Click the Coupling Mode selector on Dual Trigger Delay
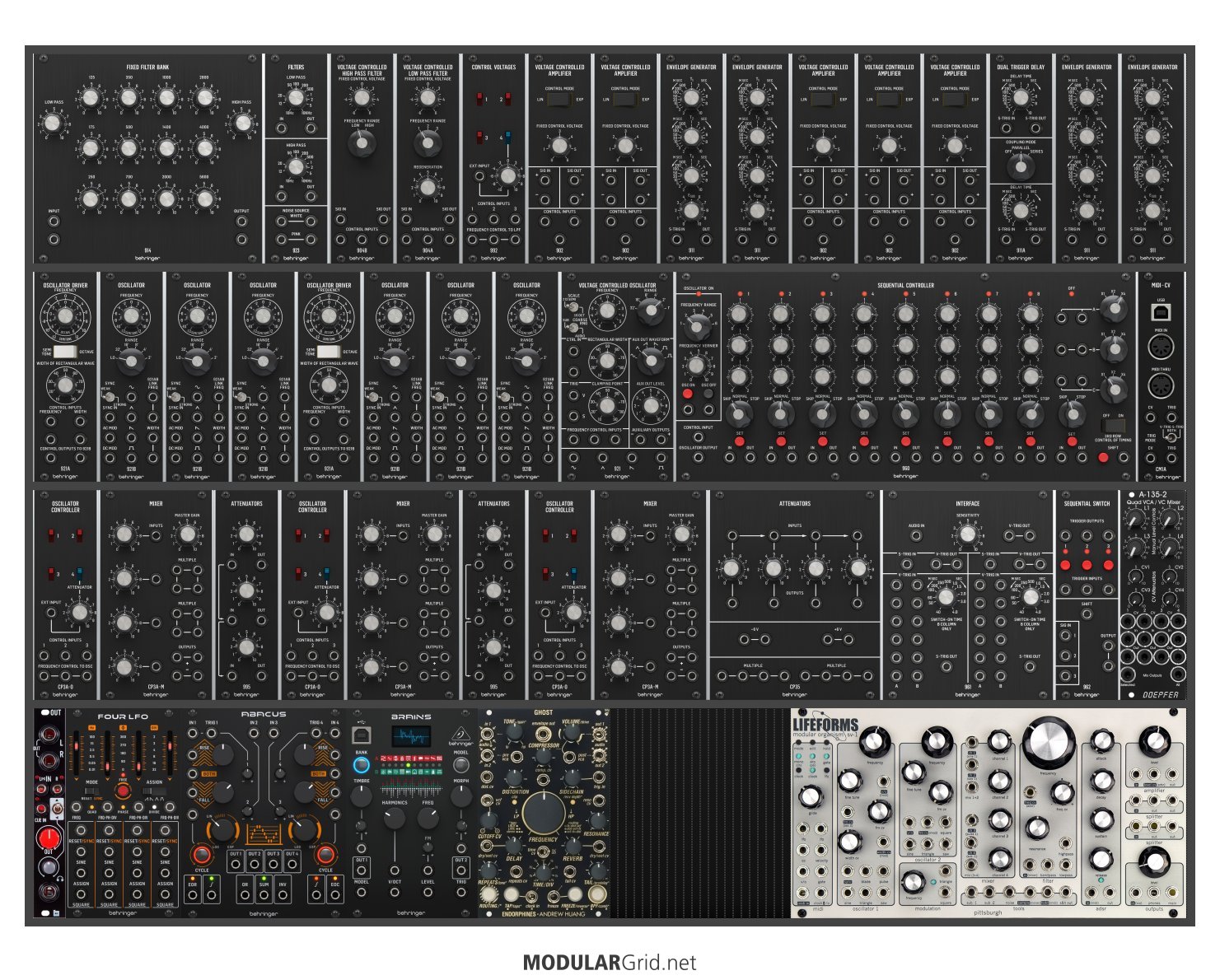Image resolution: width=1220 pixels, height=980 pixels. pyautogui.click(x=1021, y=166)
